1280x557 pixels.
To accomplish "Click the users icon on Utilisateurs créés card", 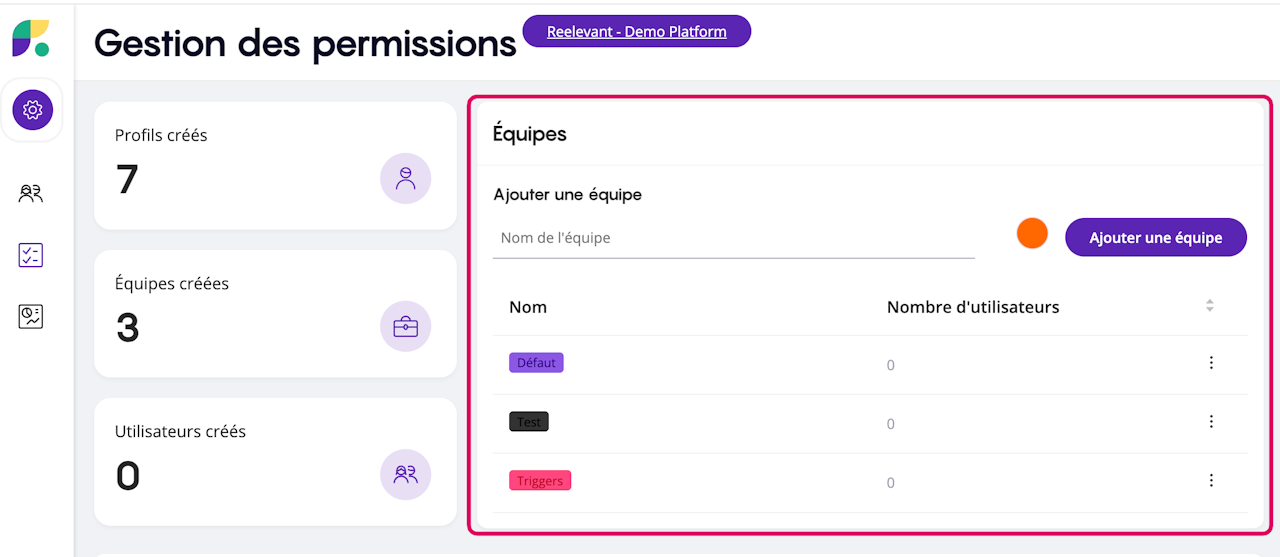I will pyautogui.click(x=405, y=475).
